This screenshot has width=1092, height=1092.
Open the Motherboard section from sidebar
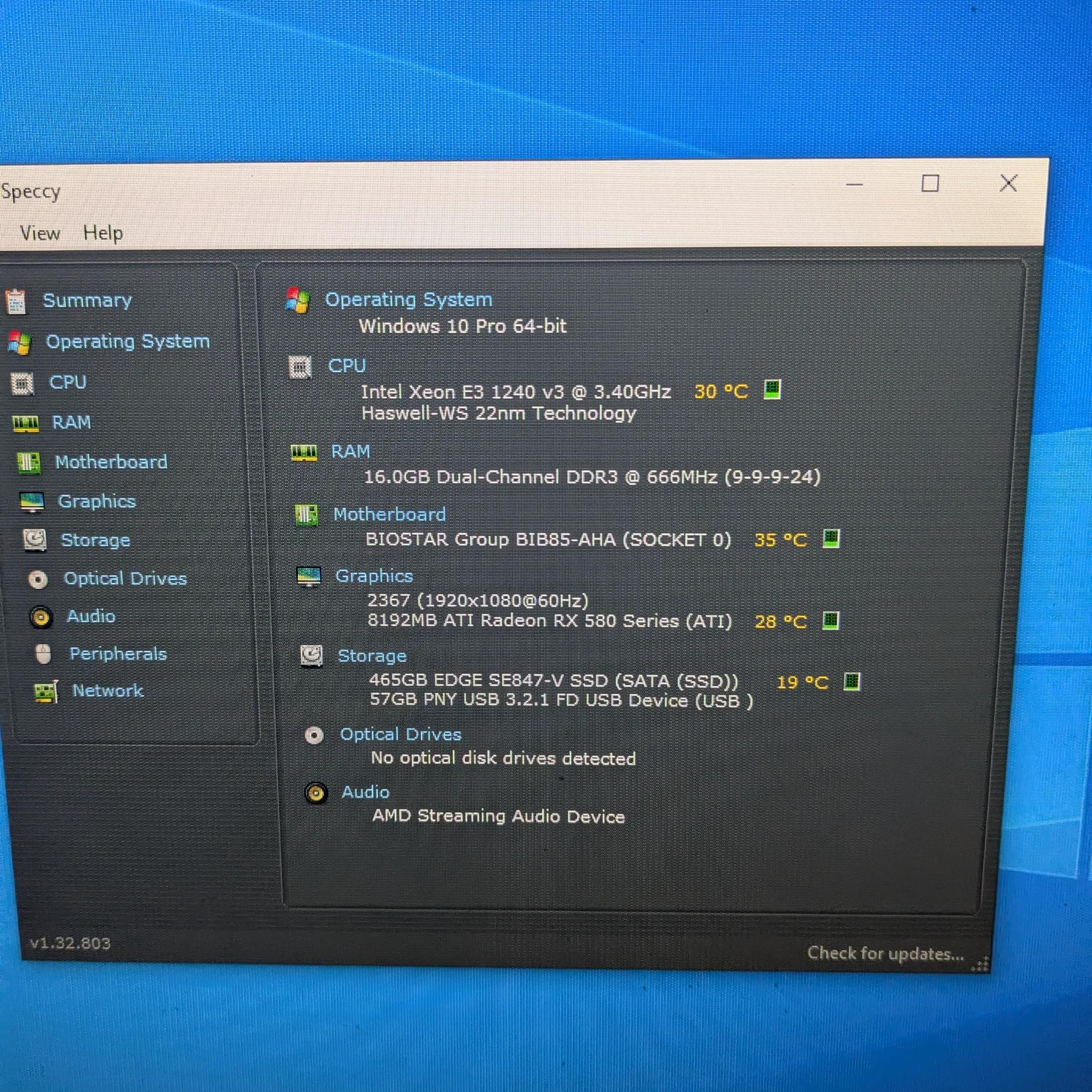(x=111, y=462)
